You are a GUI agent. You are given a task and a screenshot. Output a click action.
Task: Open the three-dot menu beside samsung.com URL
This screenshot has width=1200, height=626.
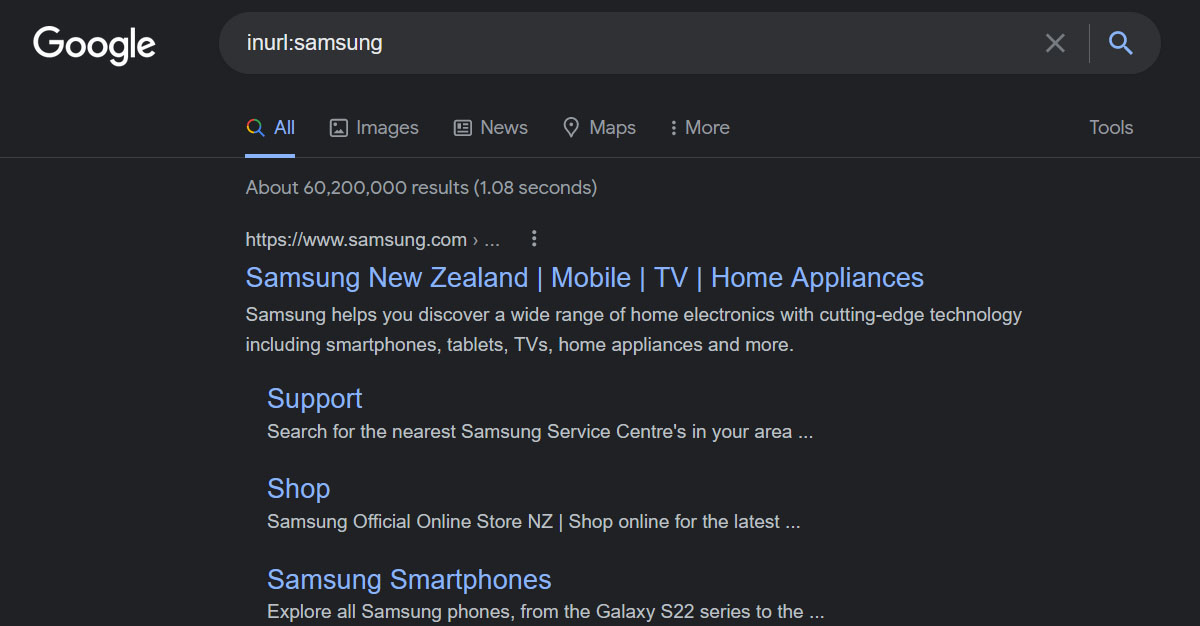point(534,238)
